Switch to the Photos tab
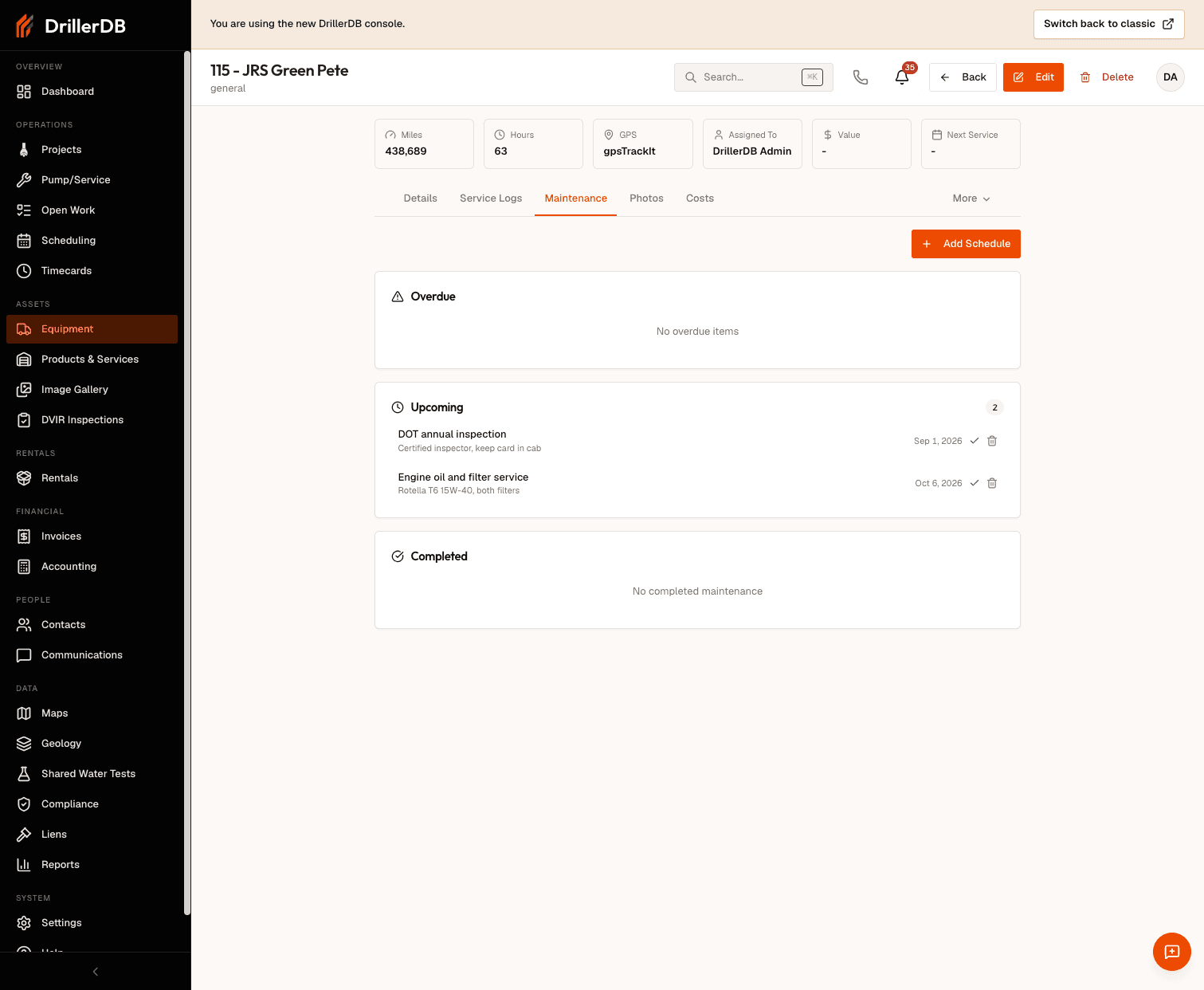The image size is (1204, 990). (646, 198)
